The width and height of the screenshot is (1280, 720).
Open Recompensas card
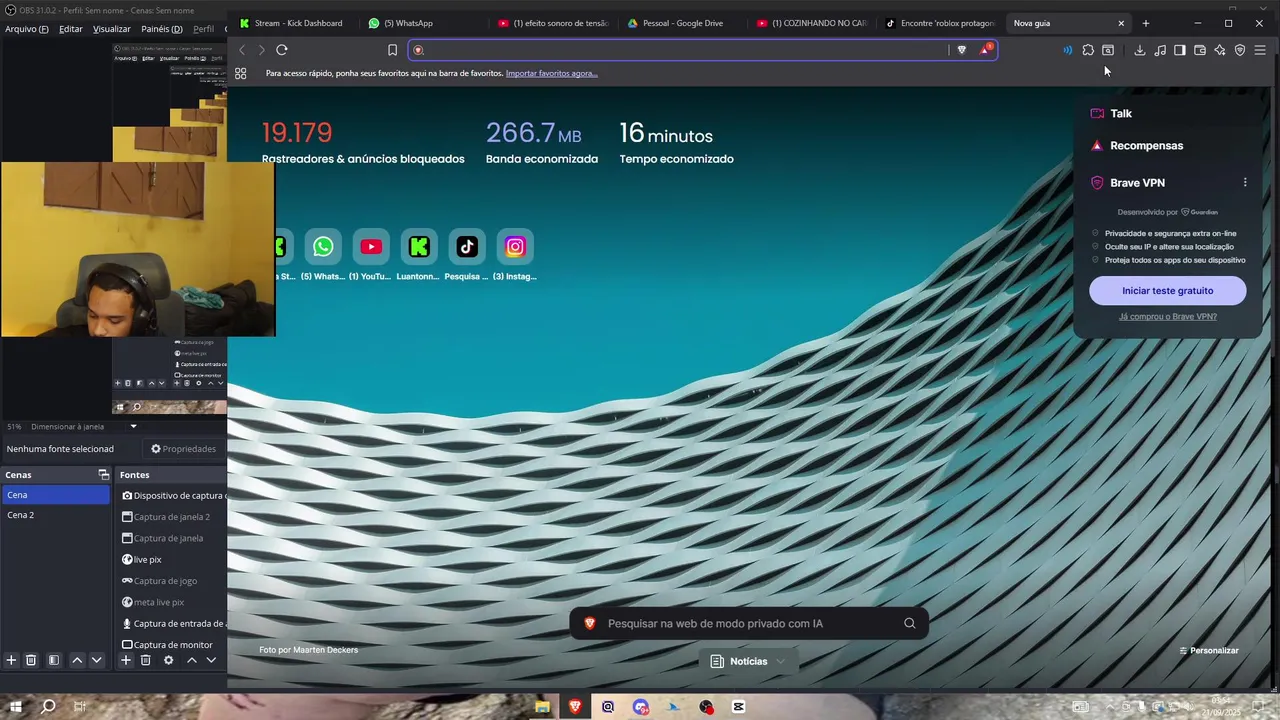click(1168, 146)
